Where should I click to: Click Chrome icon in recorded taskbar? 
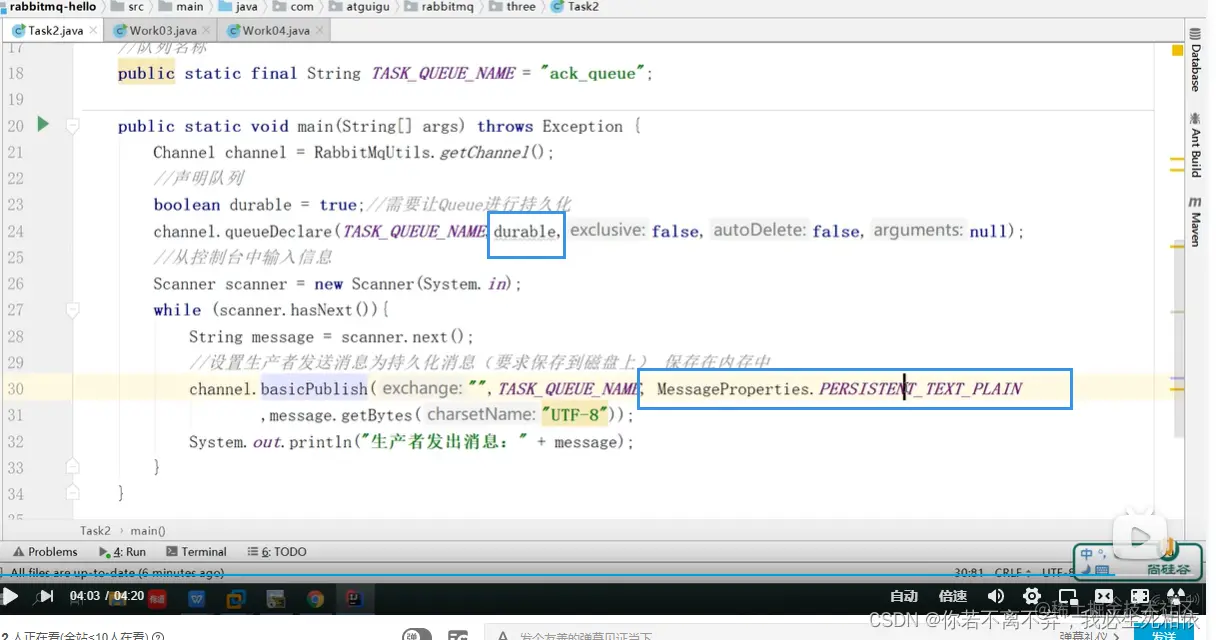tap(315, 599)
